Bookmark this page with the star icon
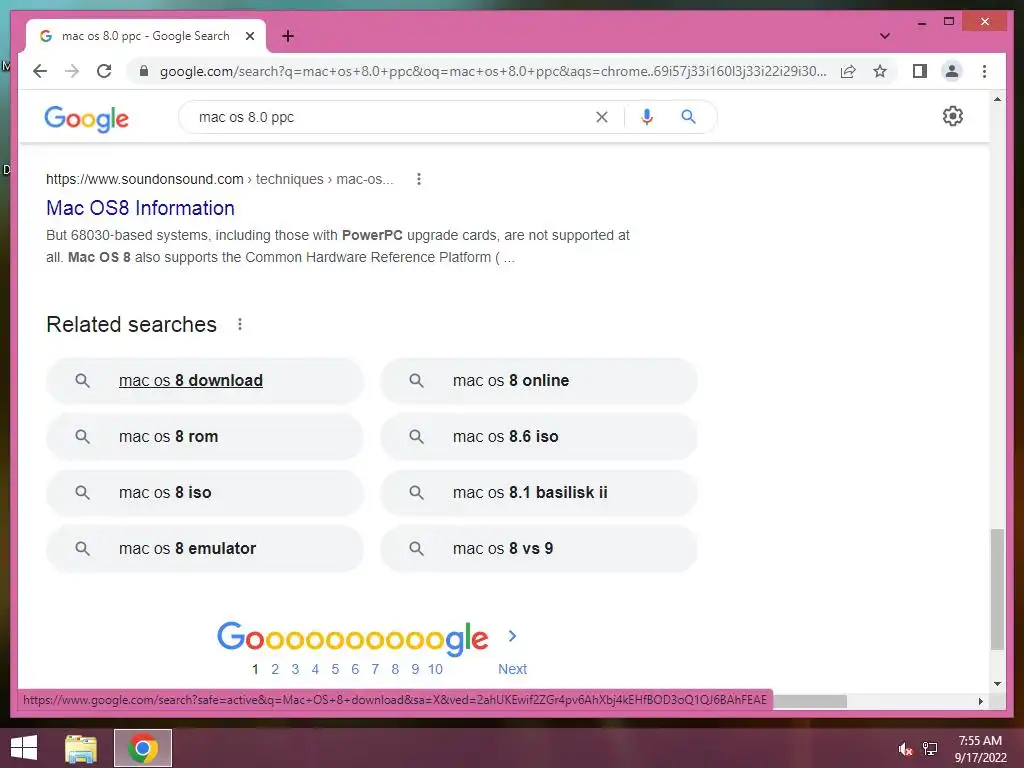The width and height of the screenshot is (1024, 768). coord(880,71)
